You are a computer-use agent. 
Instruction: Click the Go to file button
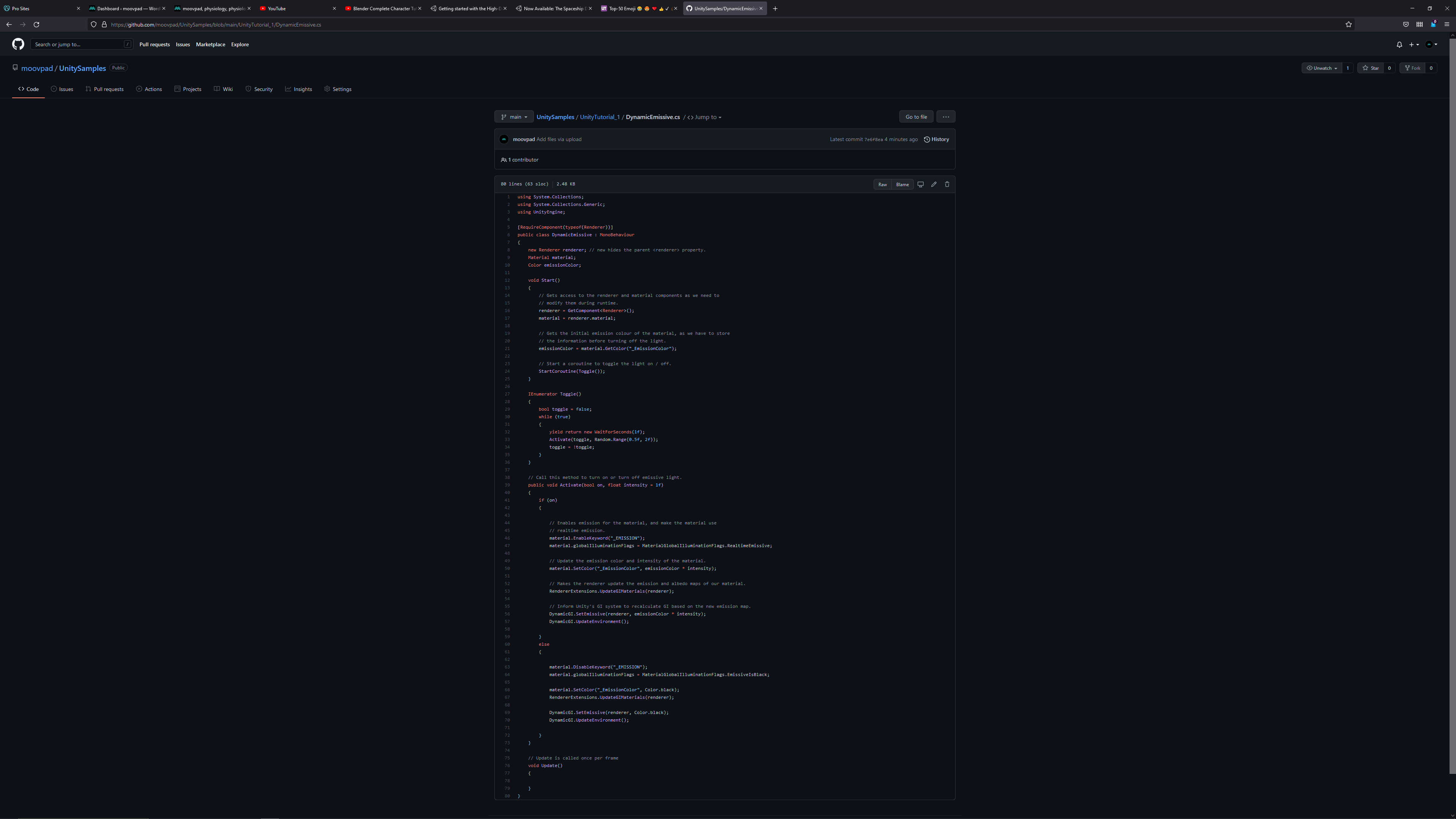click(916, 117)
